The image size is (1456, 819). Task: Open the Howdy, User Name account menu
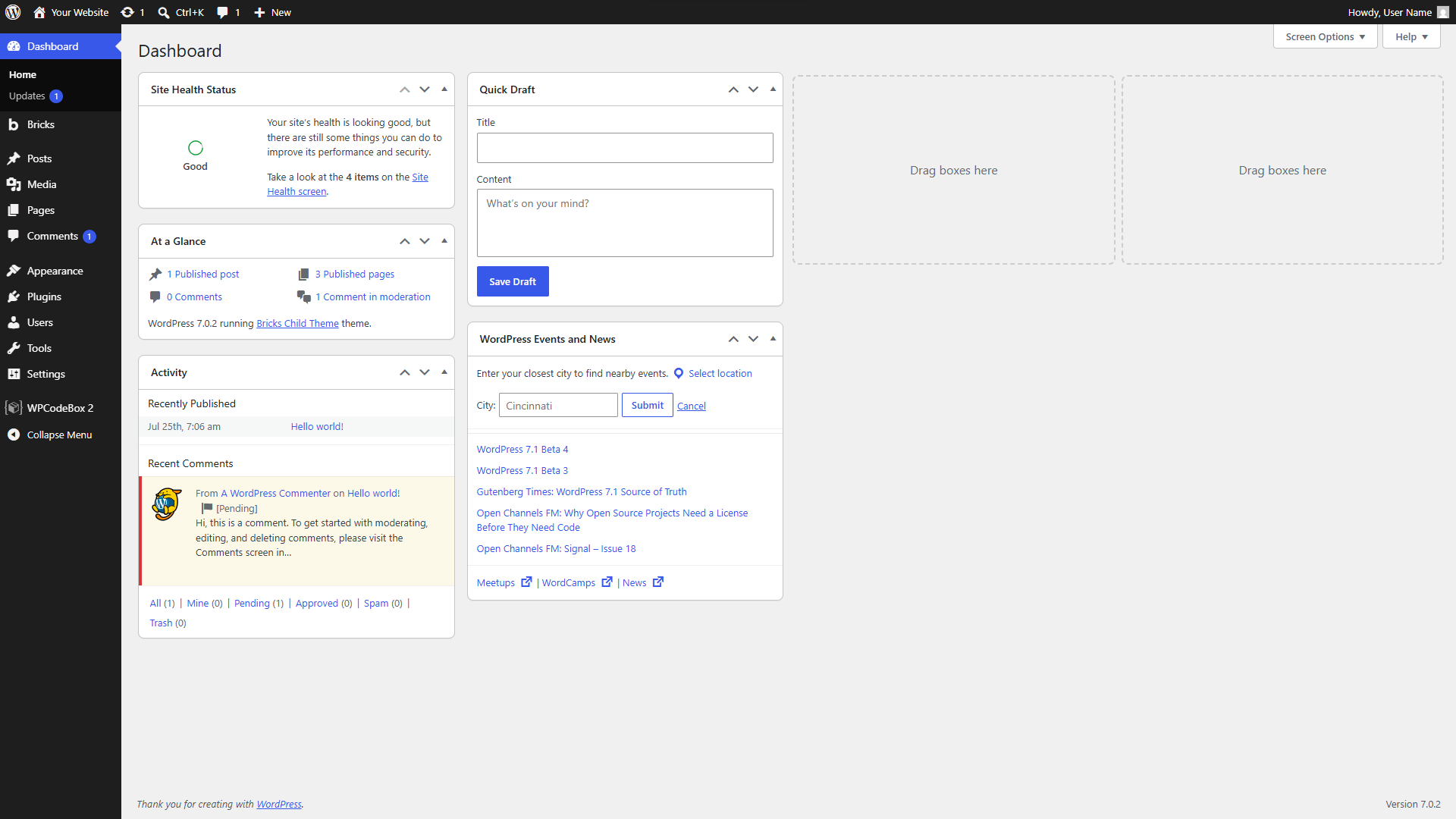point(1398,12)
